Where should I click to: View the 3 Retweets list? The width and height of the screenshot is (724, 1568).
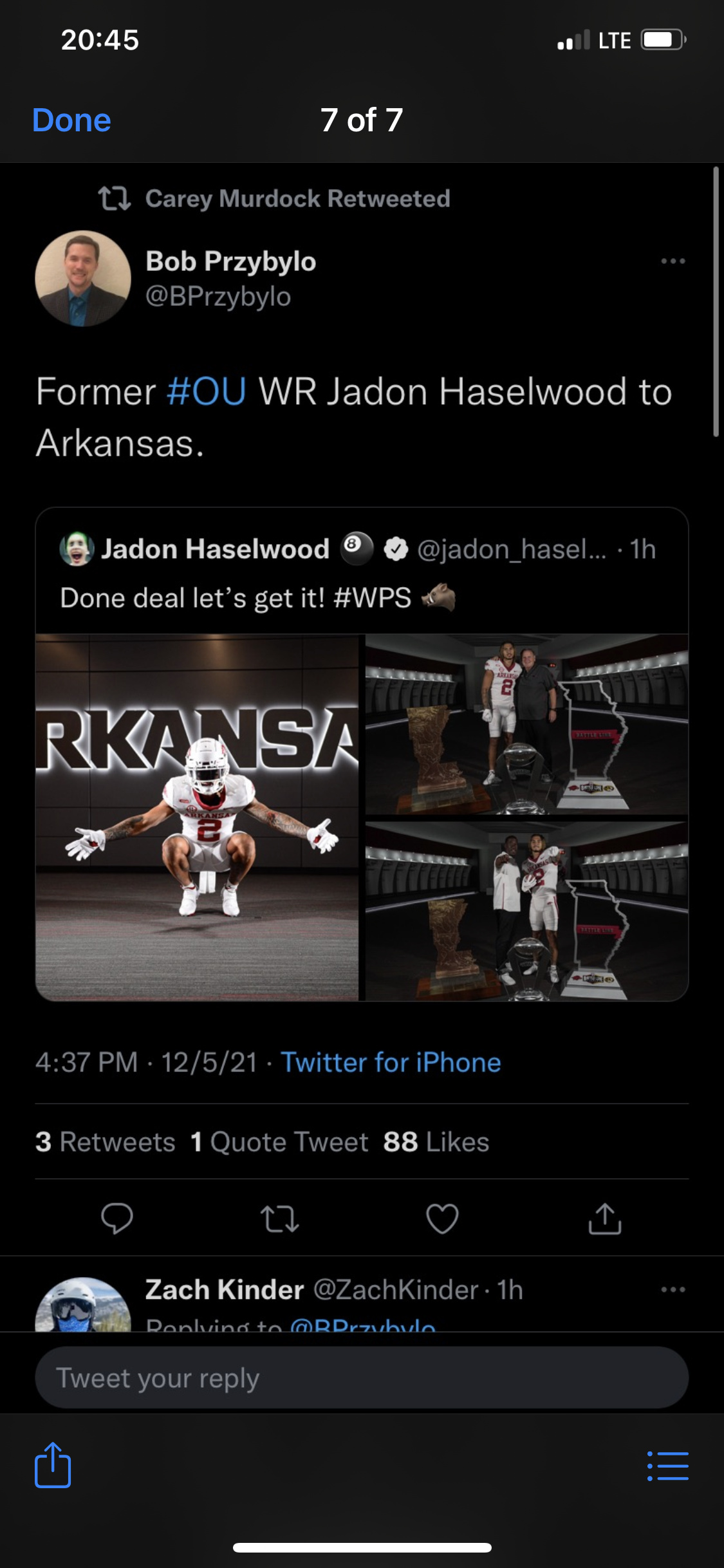coord(106,1142)
